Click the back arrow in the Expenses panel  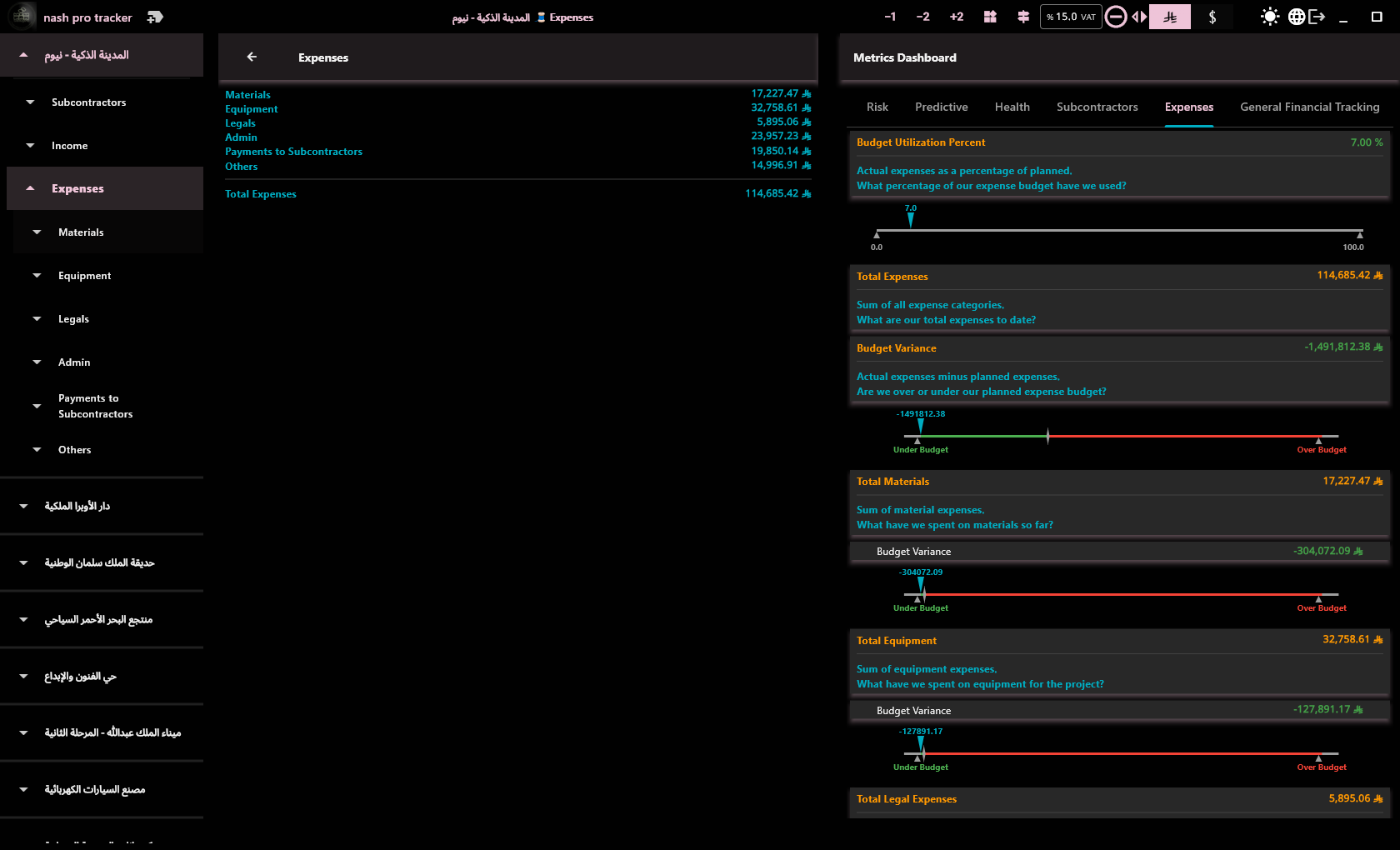tap(252, 57)
